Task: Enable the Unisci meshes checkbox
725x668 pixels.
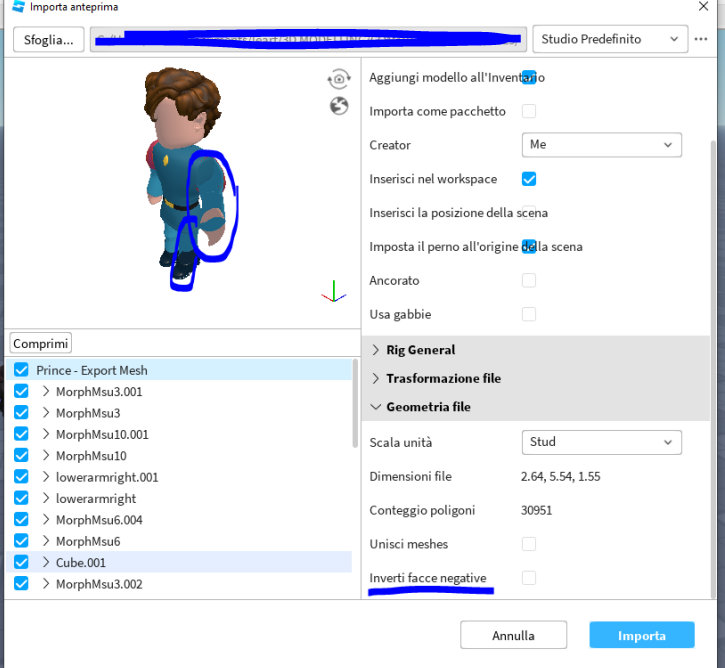Action: click(529, 544)
